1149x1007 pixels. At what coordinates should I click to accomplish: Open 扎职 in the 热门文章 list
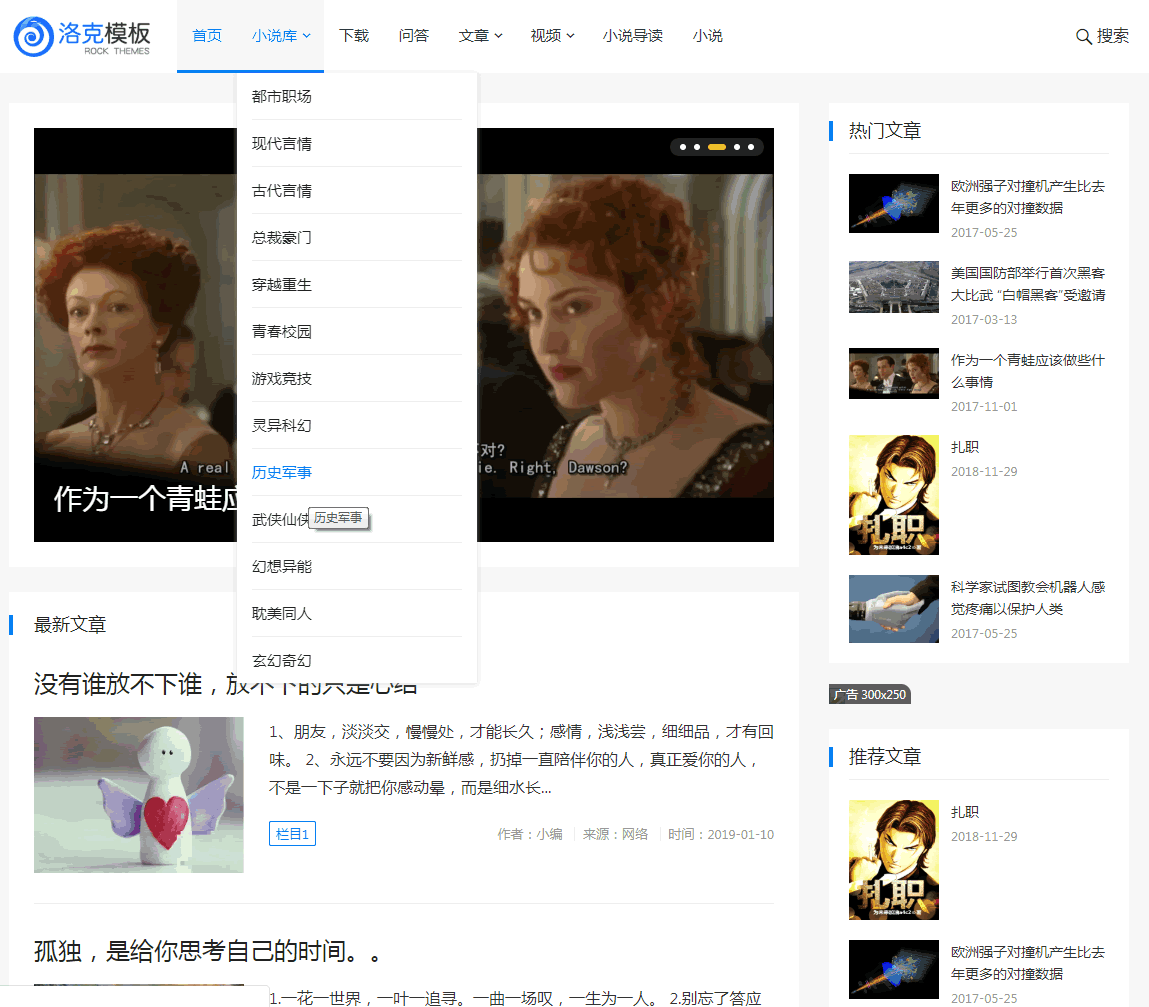coord(964,446)
